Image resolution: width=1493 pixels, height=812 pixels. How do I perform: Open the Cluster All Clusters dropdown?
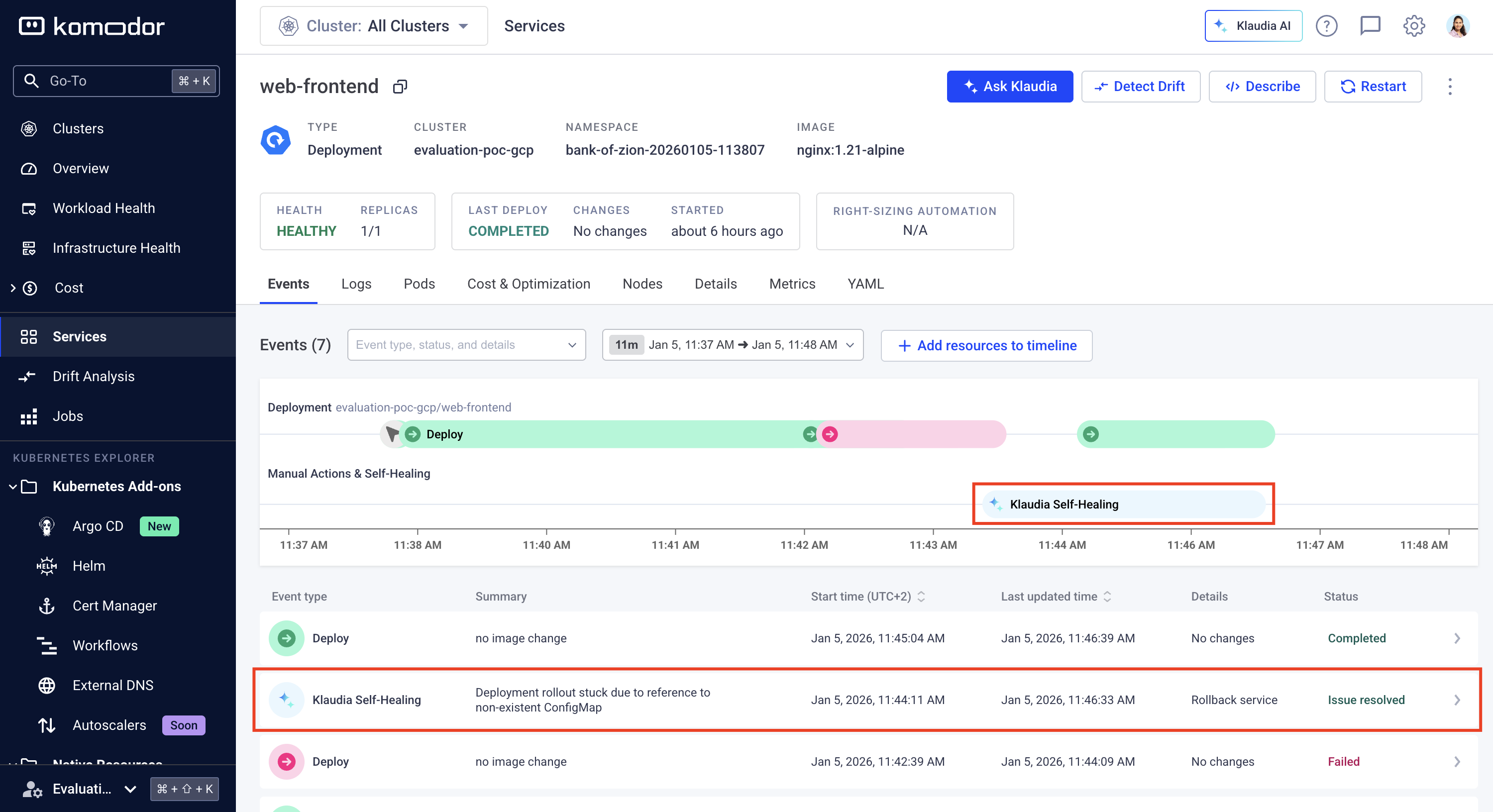pos(374,26)
